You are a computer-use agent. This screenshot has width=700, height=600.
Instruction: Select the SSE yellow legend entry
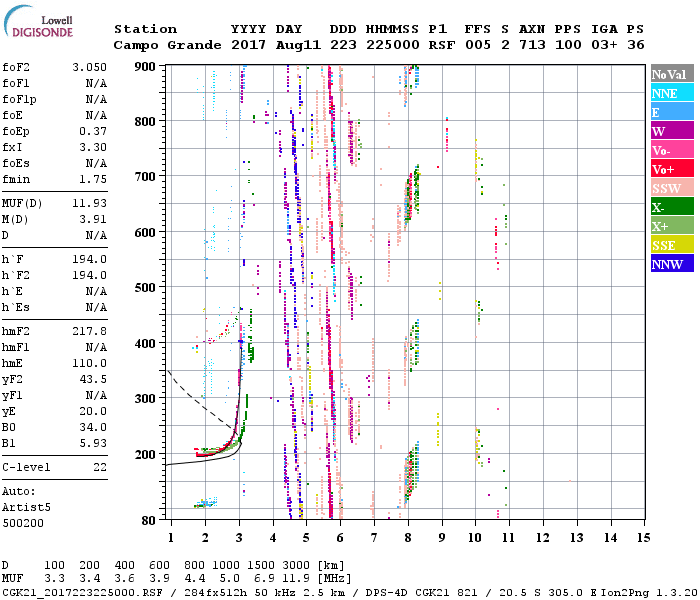click(x=670, y=245)
